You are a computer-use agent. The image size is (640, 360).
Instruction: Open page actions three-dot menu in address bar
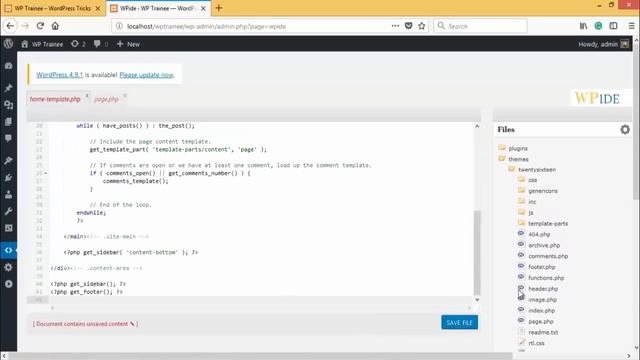(395, 26)
